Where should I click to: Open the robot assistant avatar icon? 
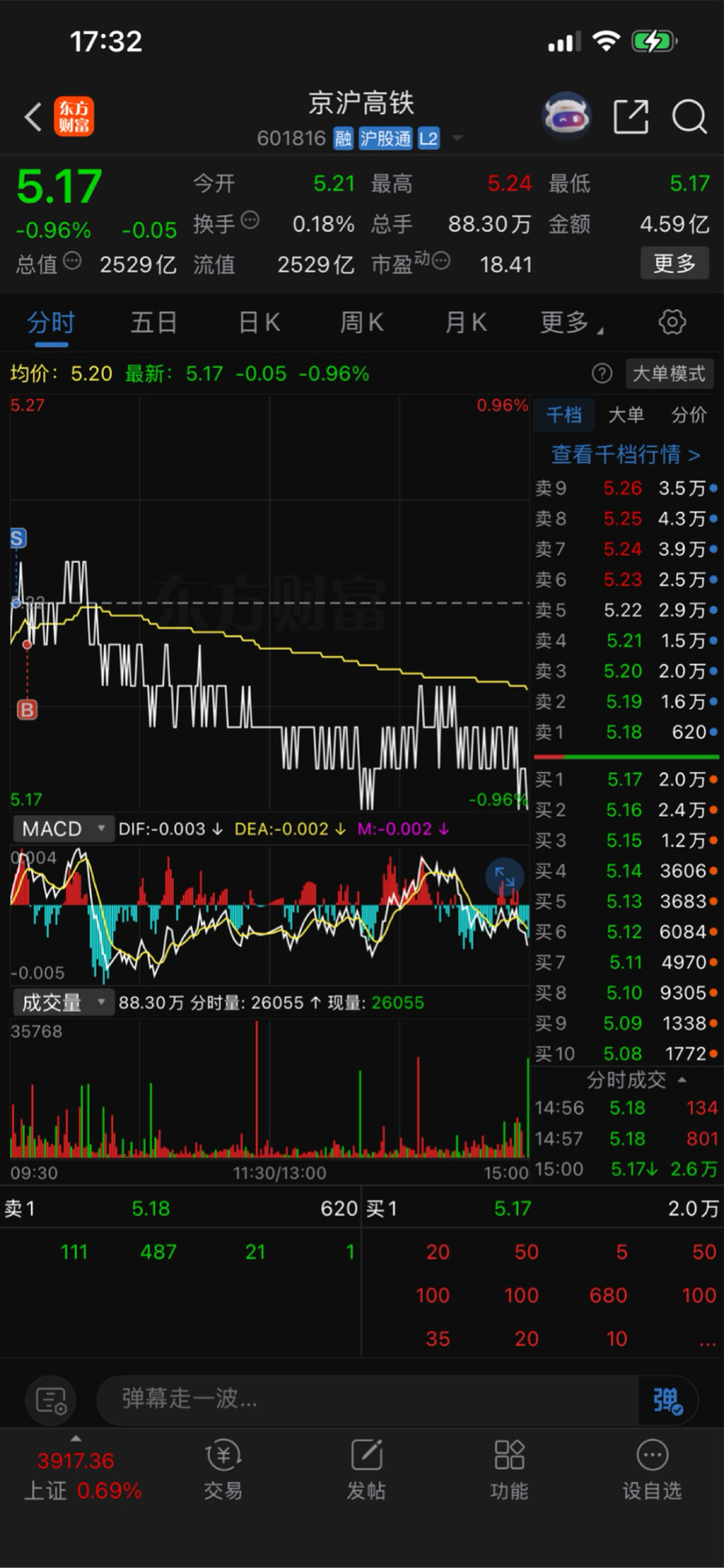567,117
